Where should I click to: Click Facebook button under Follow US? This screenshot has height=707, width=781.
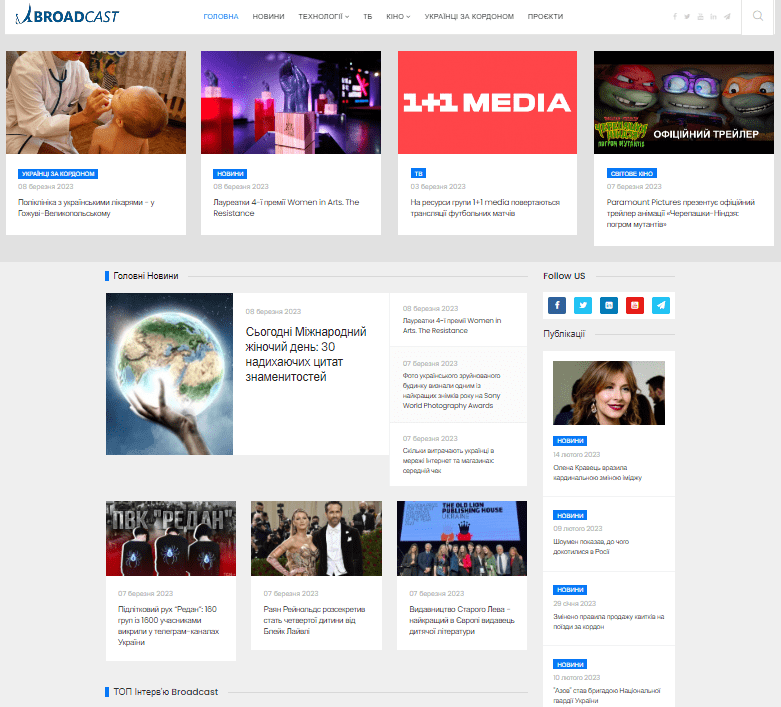557,305
